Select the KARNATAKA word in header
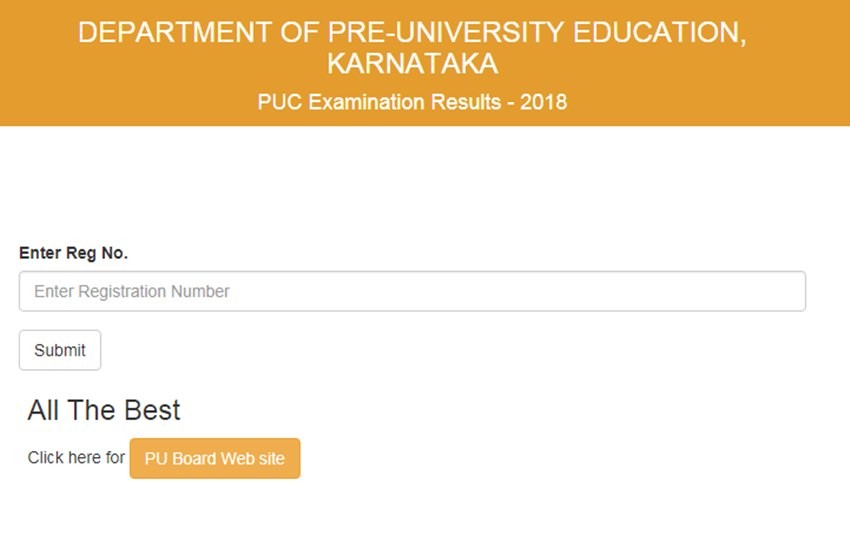The width and height of the screenshot is (850, 550). (x=412, y=65)
